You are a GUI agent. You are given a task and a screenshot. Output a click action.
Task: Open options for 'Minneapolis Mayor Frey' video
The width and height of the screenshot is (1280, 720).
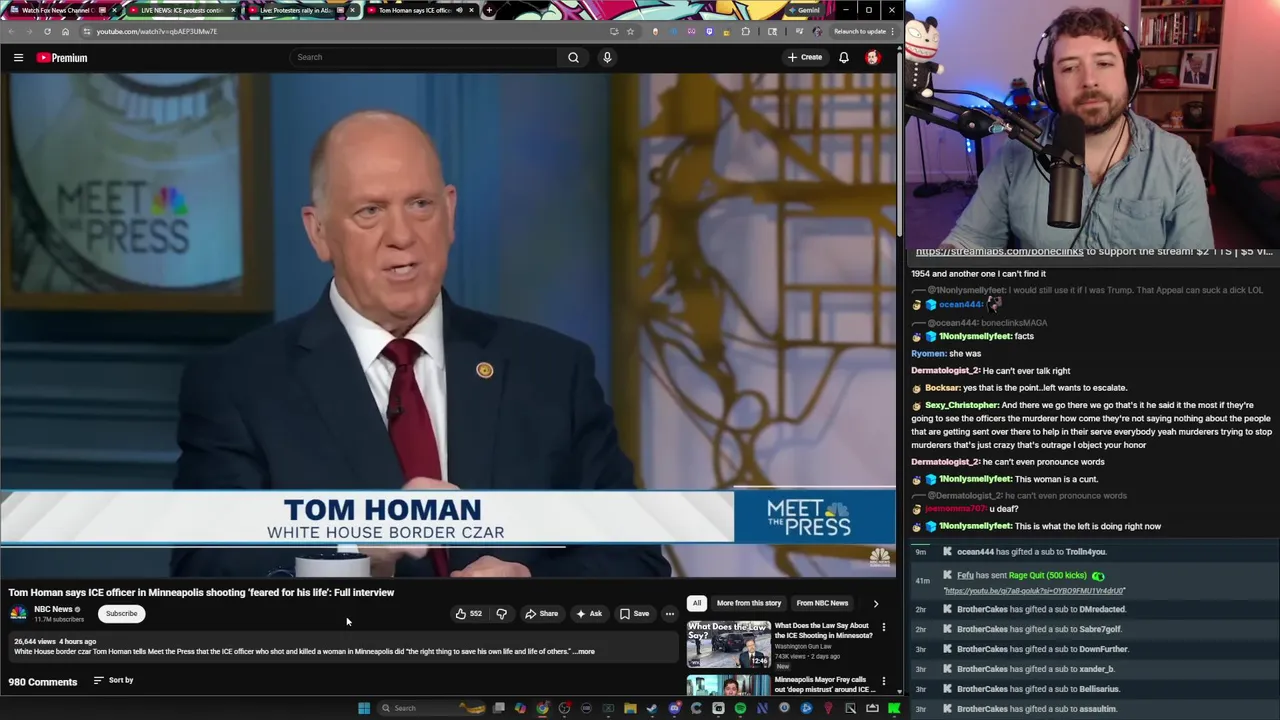pos(883,681)
